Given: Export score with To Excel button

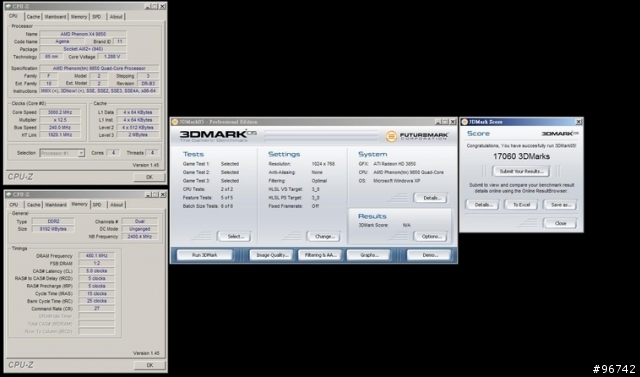Looking at the screenshot, I should point(521,205).
